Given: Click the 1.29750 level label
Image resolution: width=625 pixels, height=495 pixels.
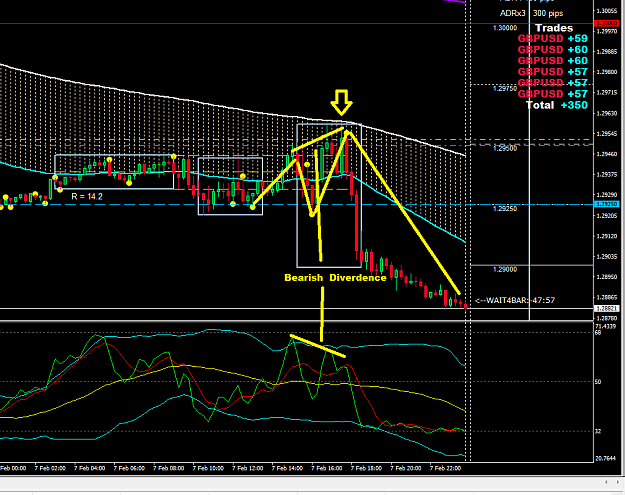Looking at the screenshot, I should pyautogui.click(x=505, y=88).
